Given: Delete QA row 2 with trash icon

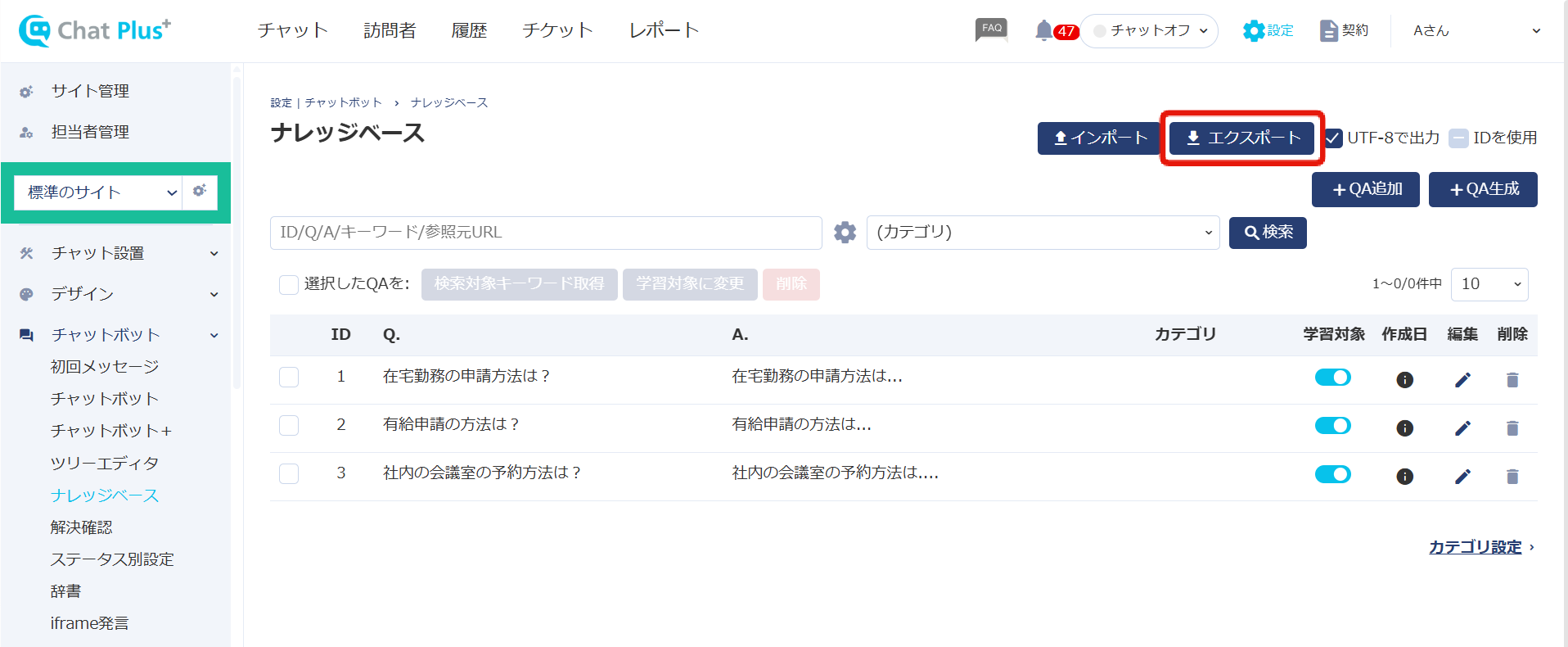Looking at the screenshot, I should pos(1512,428).
